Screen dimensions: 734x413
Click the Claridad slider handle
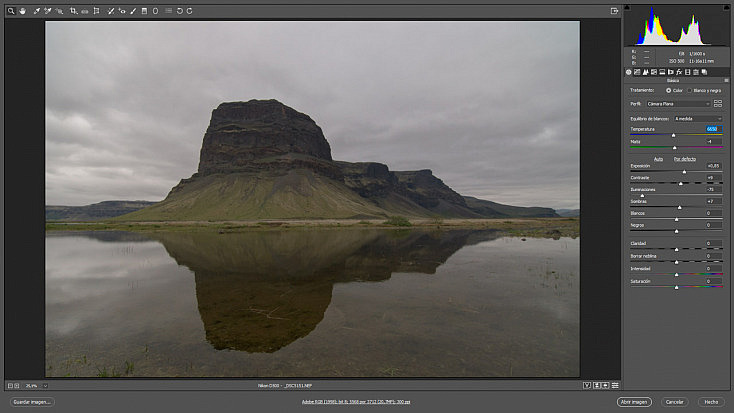coord(676,250)
